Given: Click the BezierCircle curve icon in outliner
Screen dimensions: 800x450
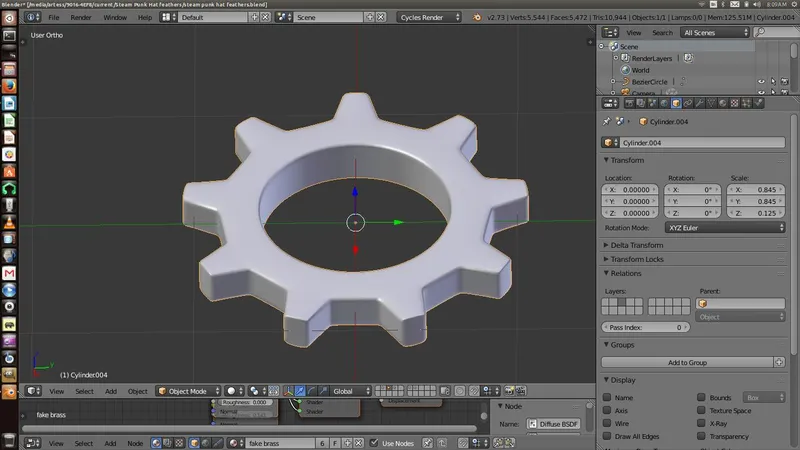Looking at the screenshot, I should 625,82.
